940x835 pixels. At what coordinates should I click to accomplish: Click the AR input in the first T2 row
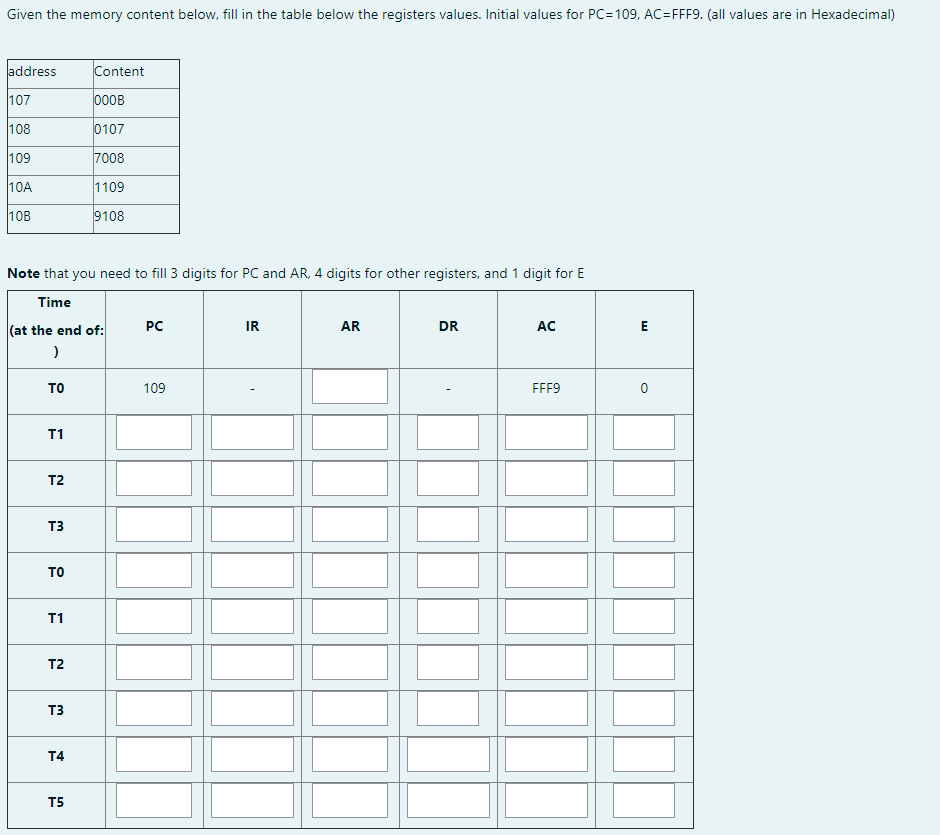pos(350,478)
